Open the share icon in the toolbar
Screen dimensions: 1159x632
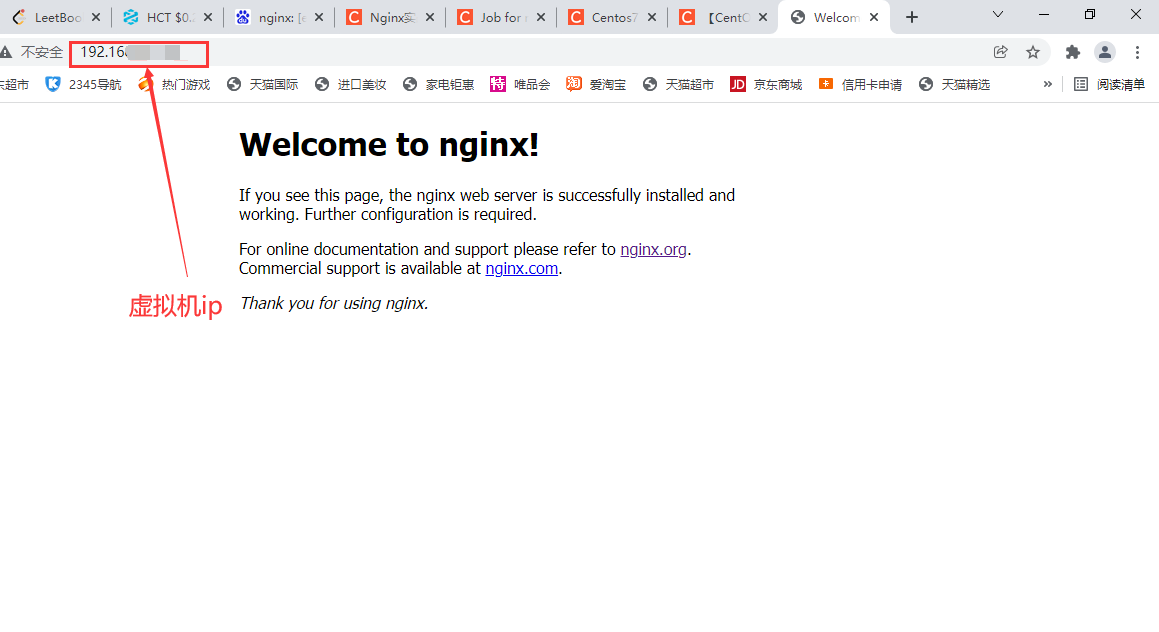1001,52
